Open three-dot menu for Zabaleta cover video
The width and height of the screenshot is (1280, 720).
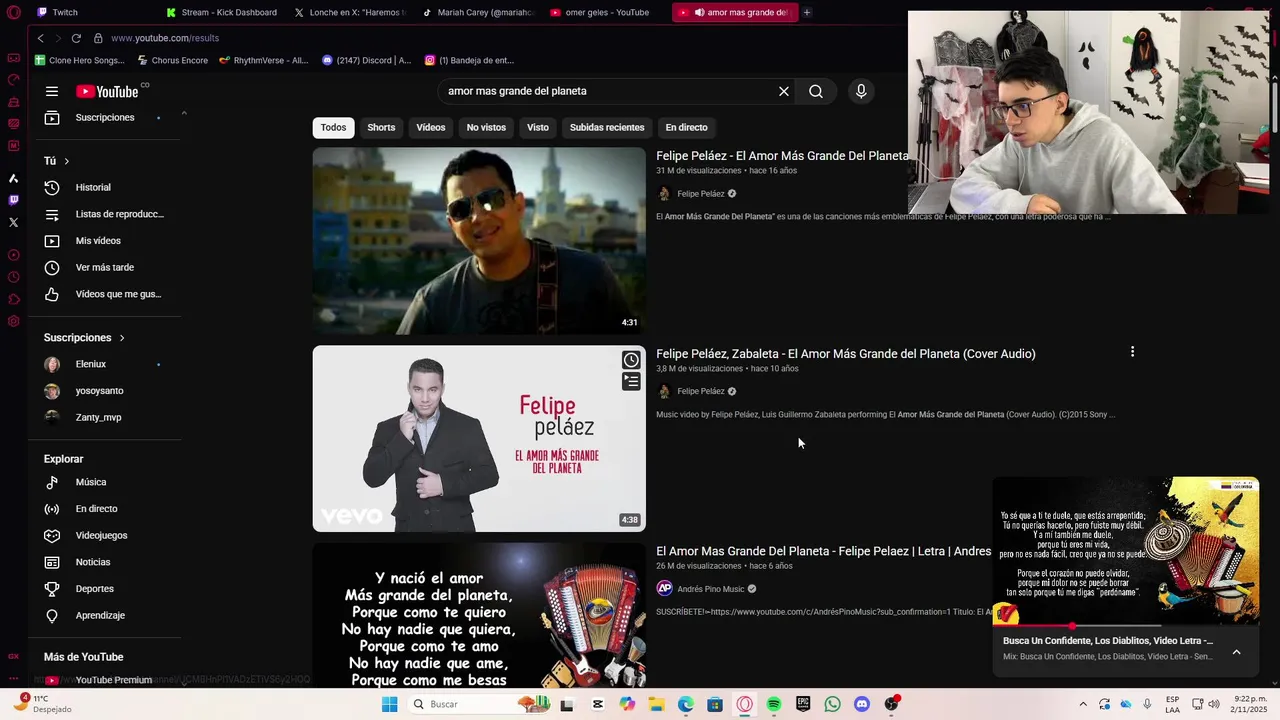[x=1132, y=352]
